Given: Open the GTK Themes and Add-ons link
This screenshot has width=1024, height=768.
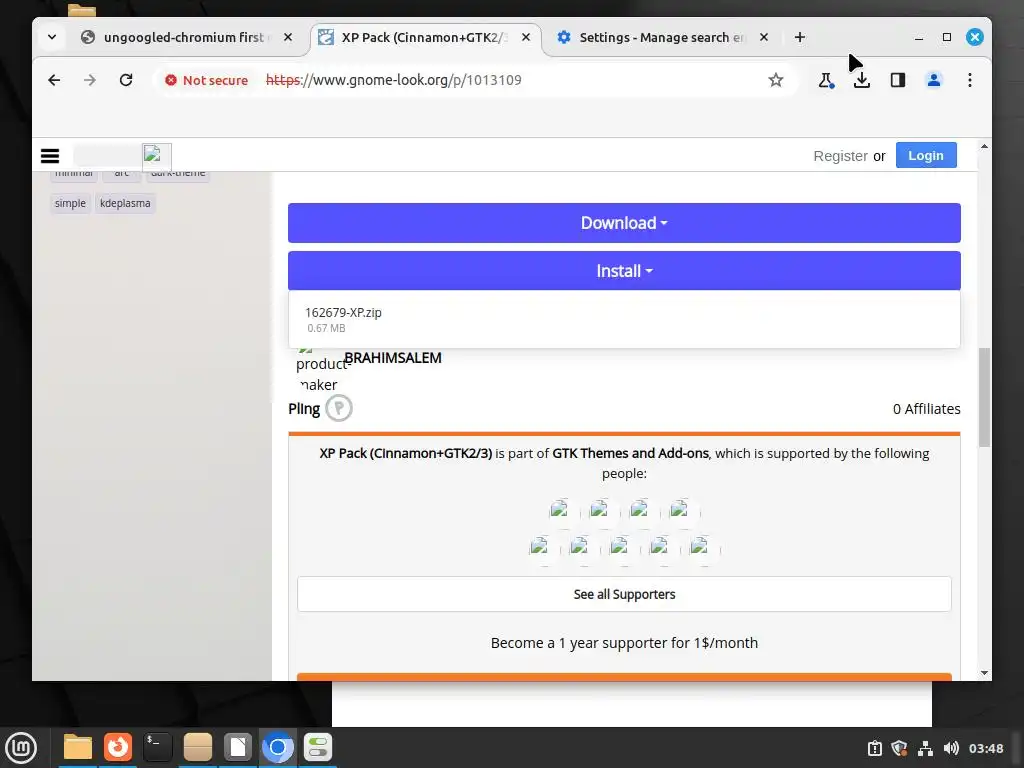Looking at the screenshot, I should pos(630,453).
